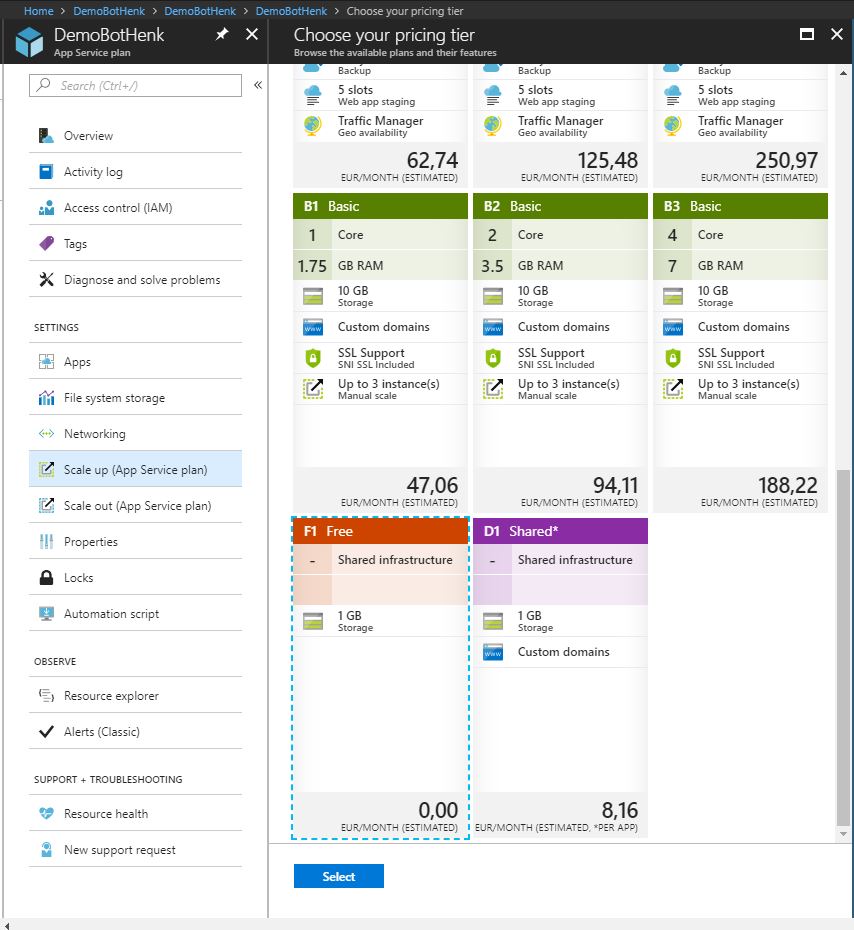Open the Activity log icon
The image size is (854, 930).
[46, 171]
